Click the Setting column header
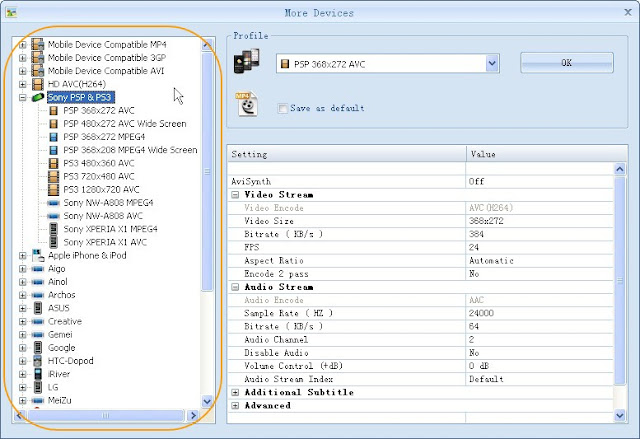640x439 pixels. click(x=347, y=154)
